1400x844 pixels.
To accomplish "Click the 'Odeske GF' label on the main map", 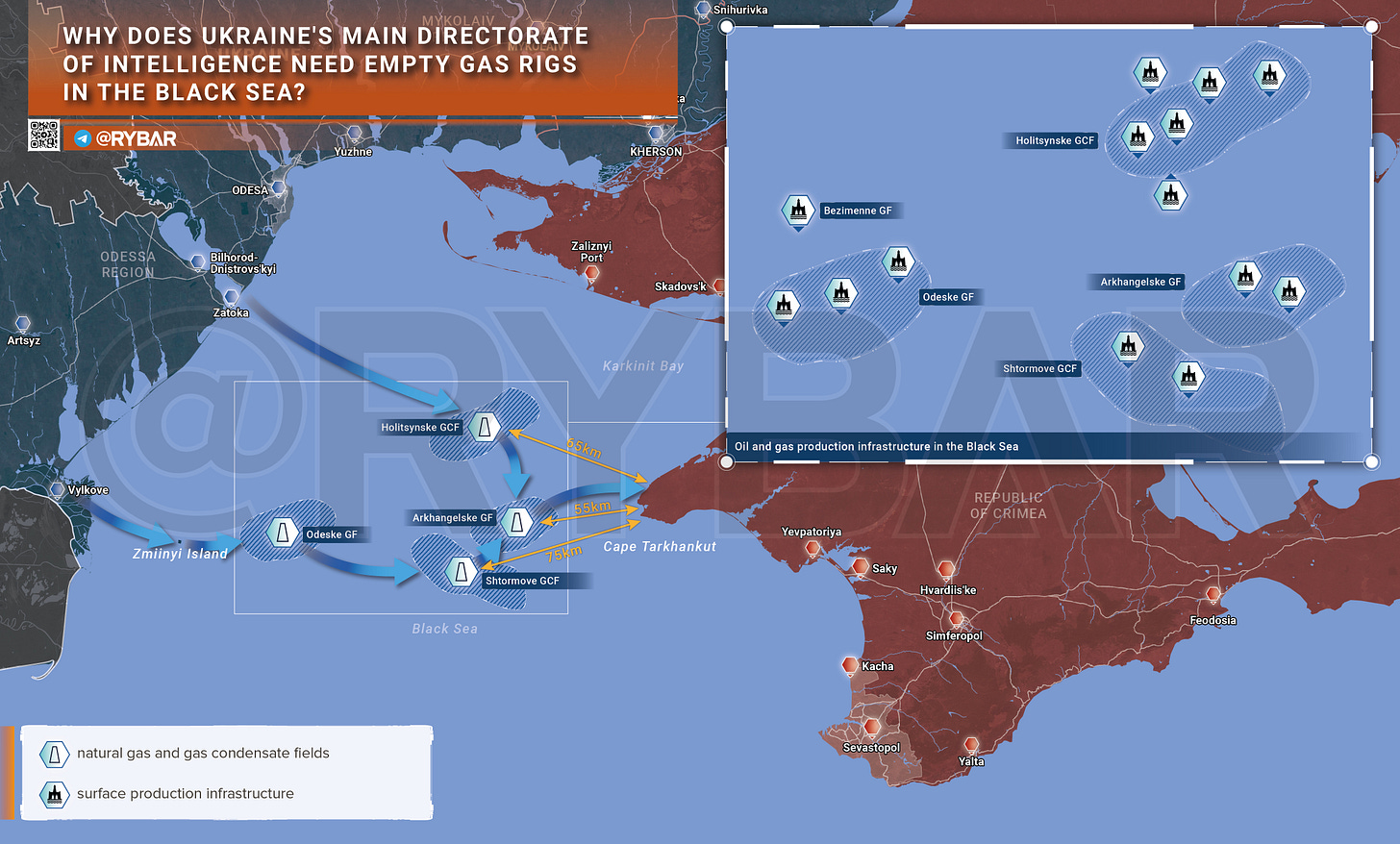I will pyautogui.click(x=332, y=535).
